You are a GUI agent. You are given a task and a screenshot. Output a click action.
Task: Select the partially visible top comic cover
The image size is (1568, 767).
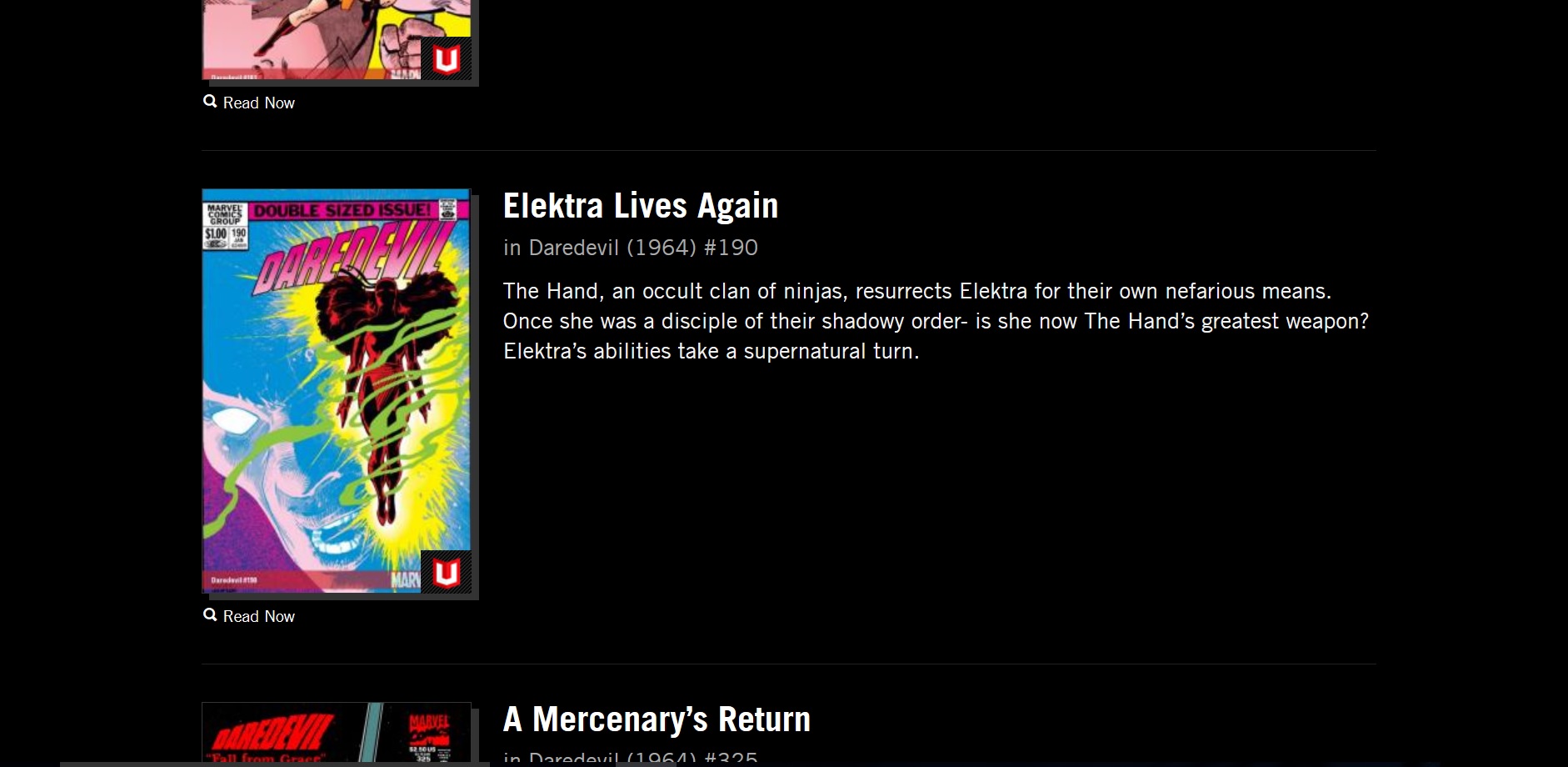tap(337, 40)
